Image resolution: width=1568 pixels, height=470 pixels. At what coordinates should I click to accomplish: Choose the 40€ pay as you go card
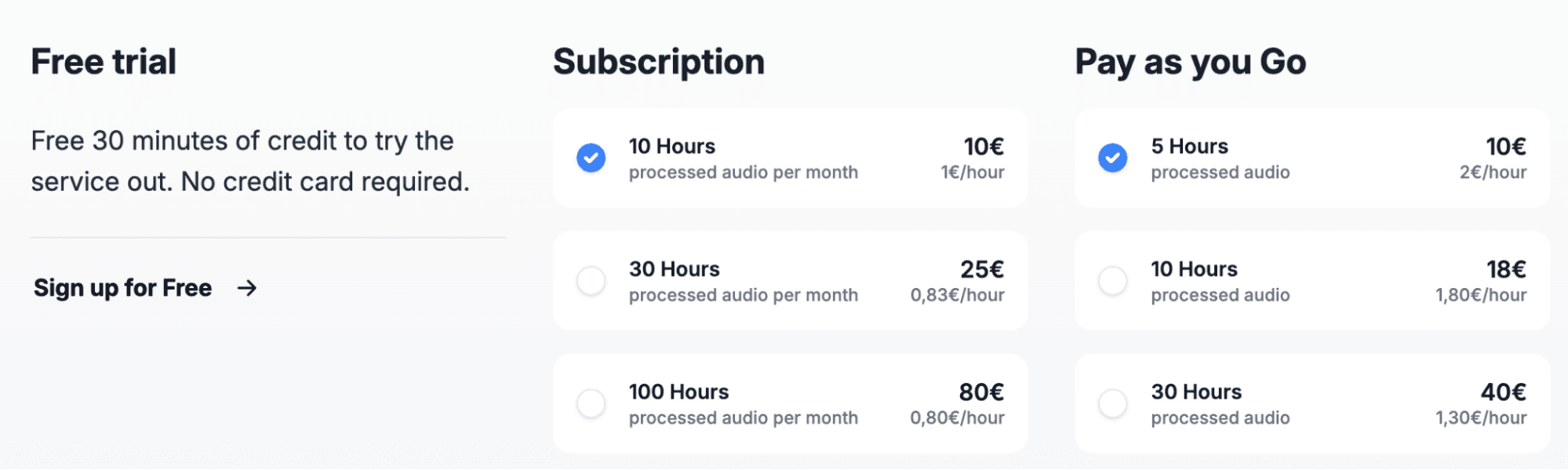click(x=1312, y=403)
